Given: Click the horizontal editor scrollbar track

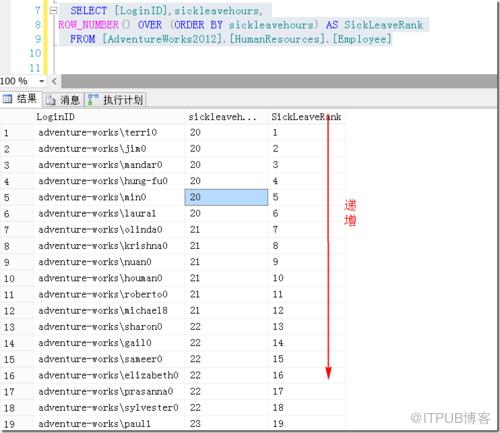Looking at the screenshot, I should pyautogui.click(x=278, y=81).
